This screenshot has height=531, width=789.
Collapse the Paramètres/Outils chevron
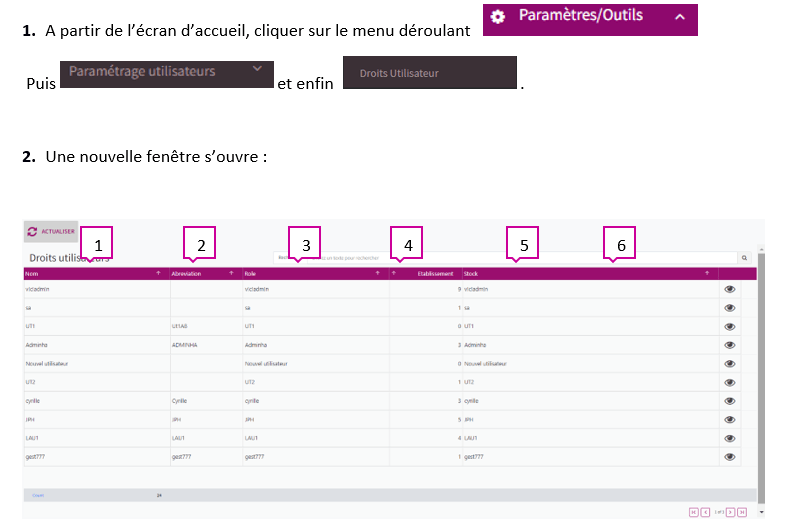(x=680, y=17)
